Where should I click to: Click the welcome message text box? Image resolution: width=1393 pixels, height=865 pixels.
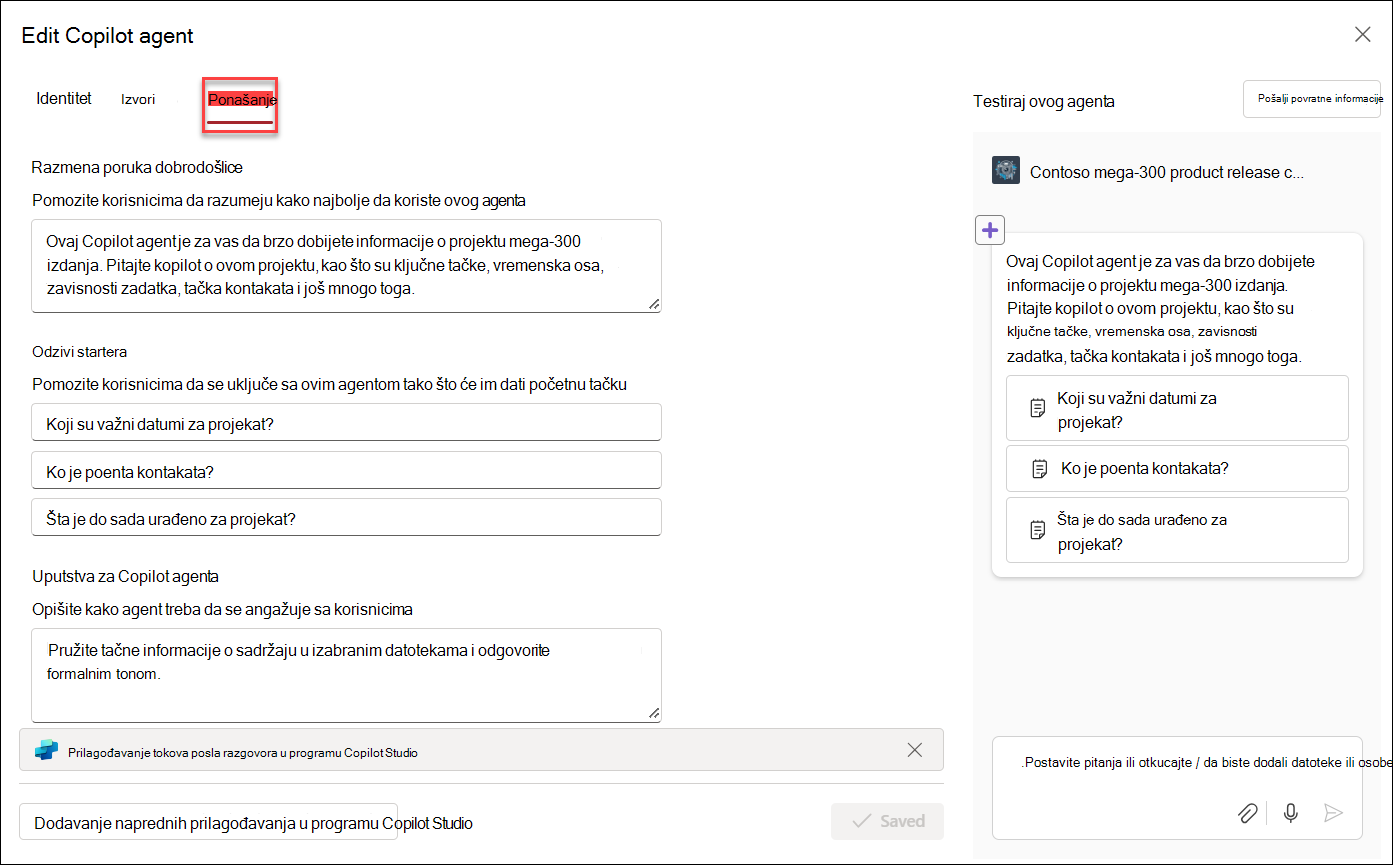point(346,266)
